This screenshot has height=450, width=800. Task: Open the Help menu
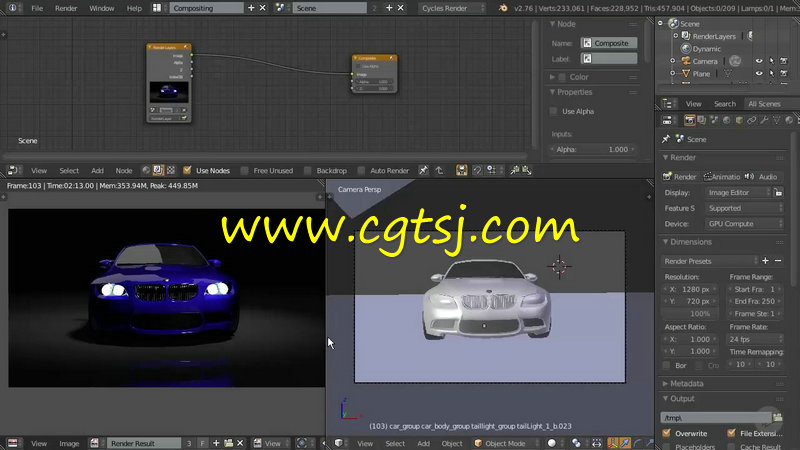(134, 8)
